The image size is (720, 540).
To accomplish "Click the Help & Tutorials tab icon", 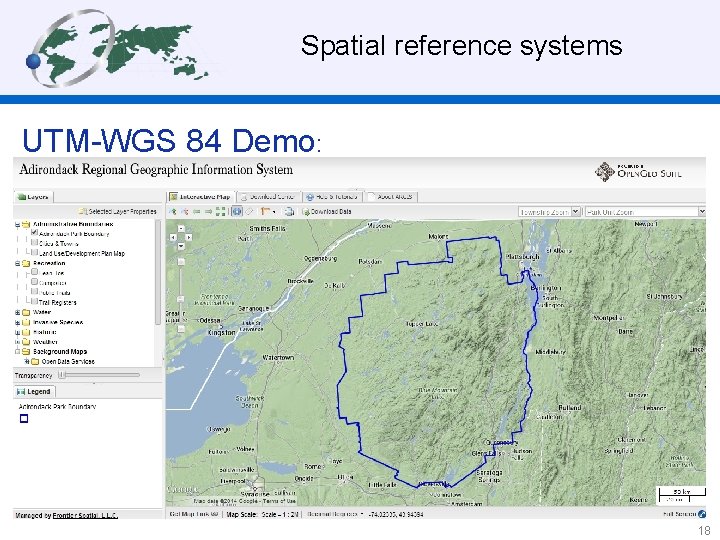I will [x=310, y=197].
